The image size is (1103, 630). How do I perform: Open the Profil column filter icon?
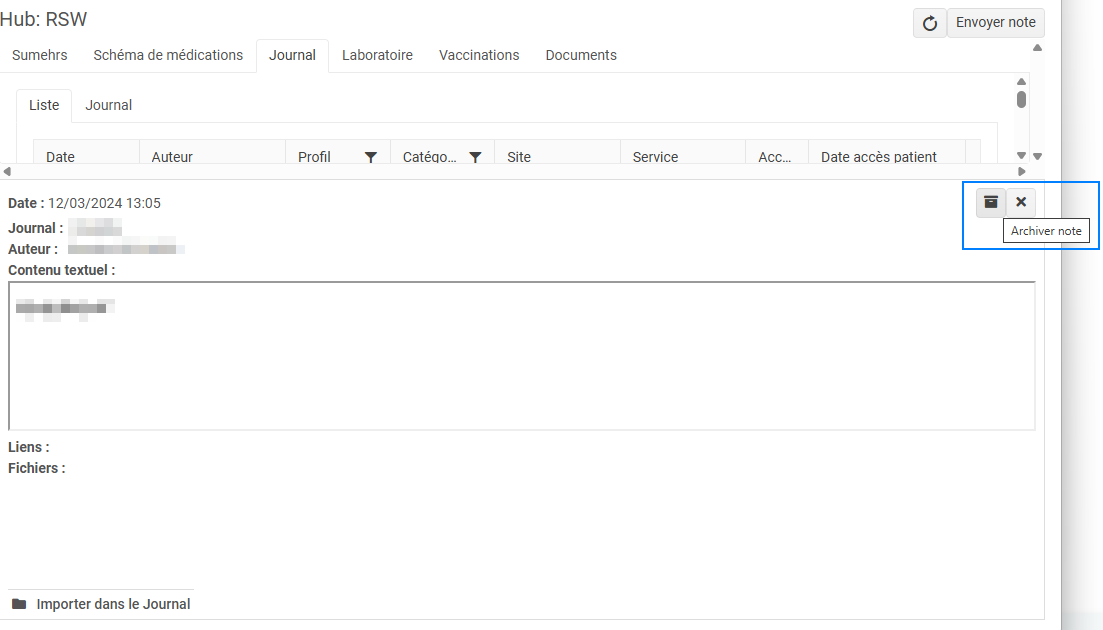point(371,157)
